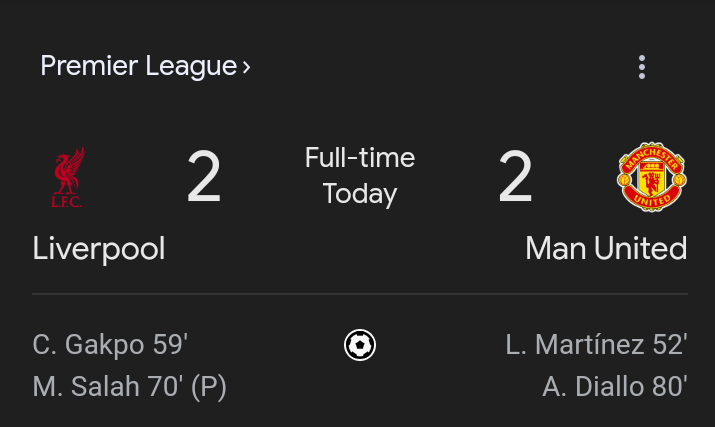Select the Liverpool team name
This screenshot has height=427, width=715.
click(x=99, y=248)
